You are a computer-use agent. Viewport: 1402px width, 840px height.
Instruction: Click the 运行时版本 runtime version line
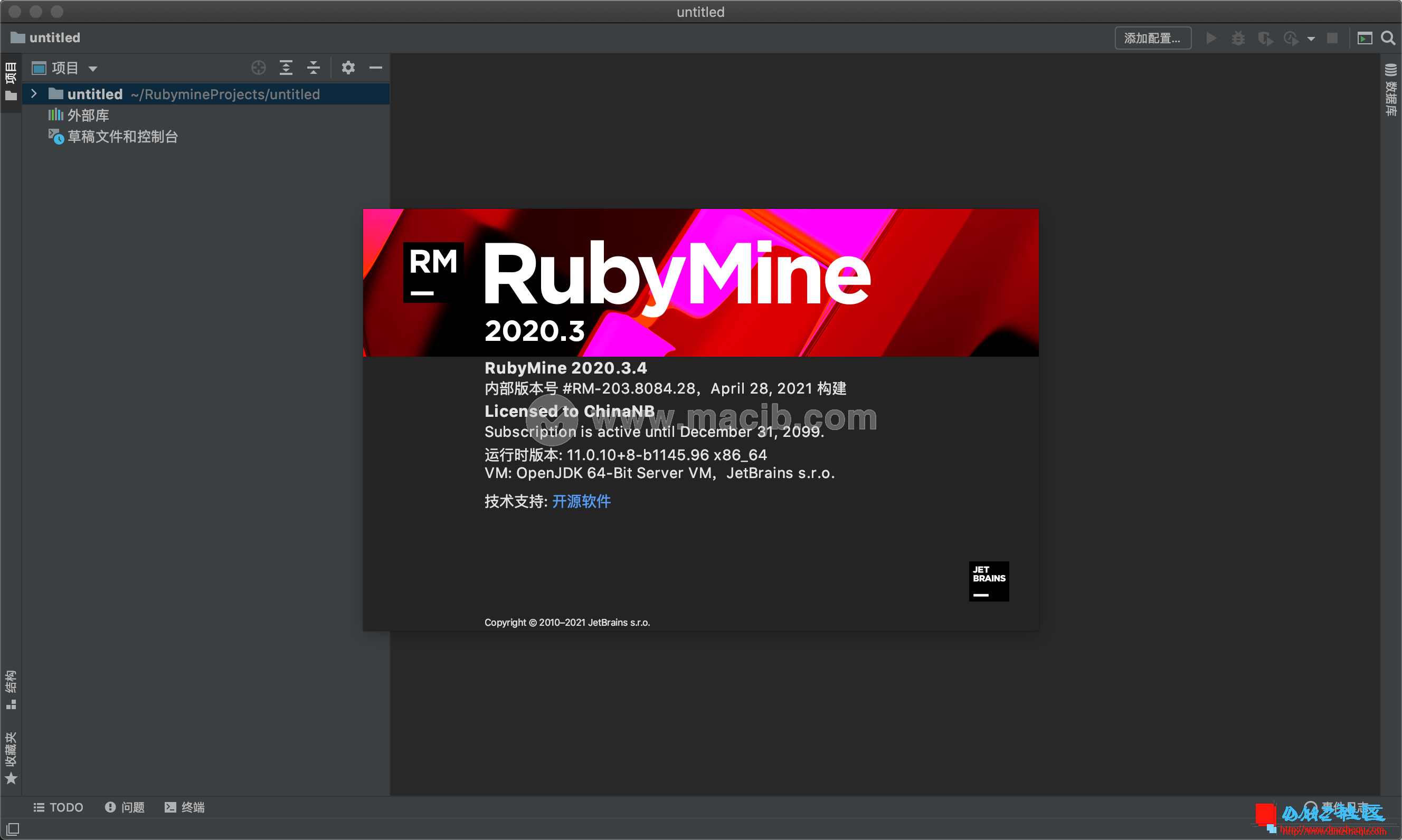point(626,454)
